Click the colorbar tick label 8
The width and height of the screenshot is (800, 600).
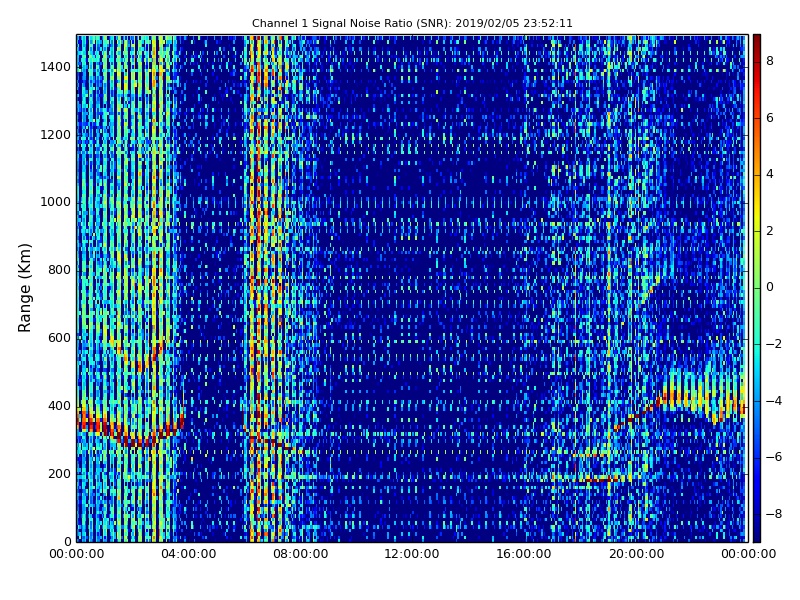click(x=770, y=61)
